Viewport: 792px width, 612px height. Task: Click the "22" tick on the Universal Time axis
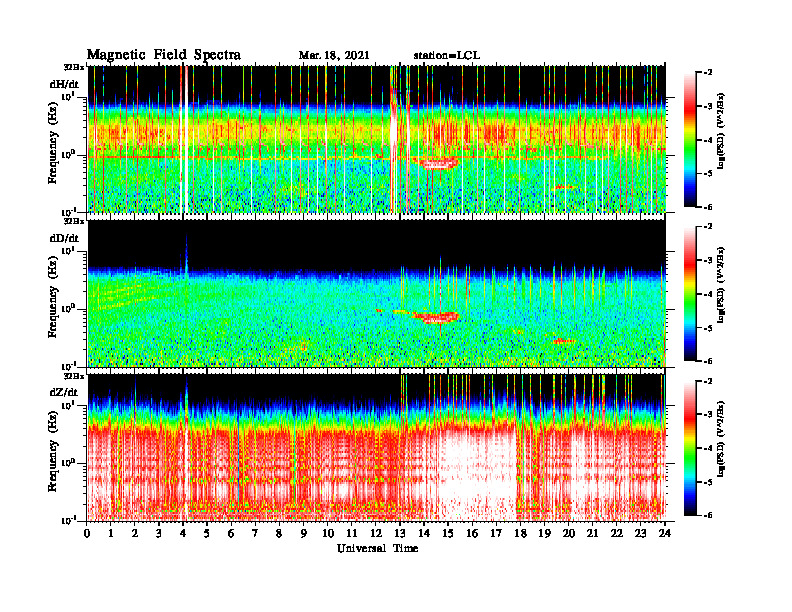[x=617, y=534]
